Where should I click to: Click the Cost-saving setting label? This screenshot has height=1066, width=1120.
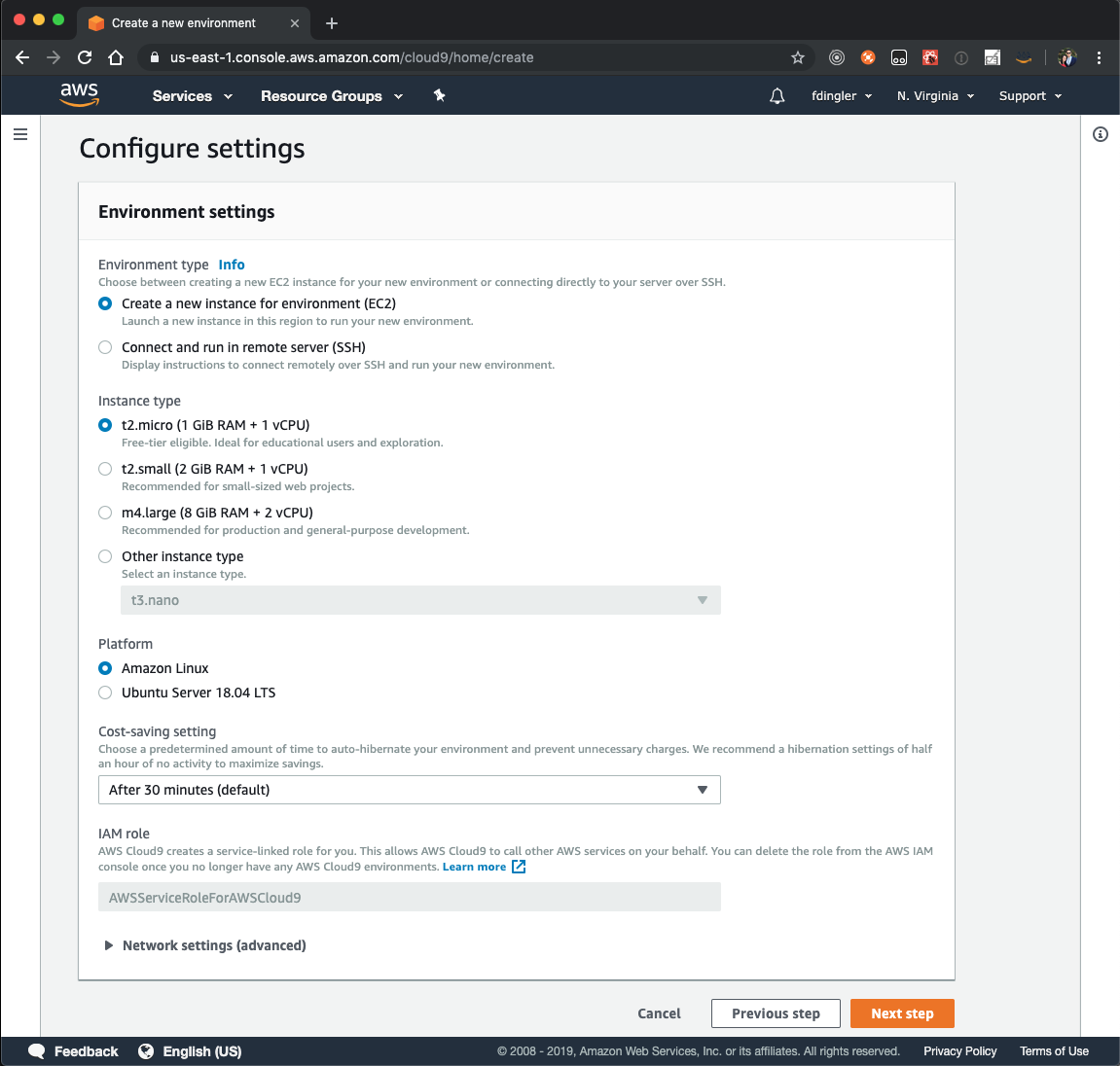click(x=157, y=731)
